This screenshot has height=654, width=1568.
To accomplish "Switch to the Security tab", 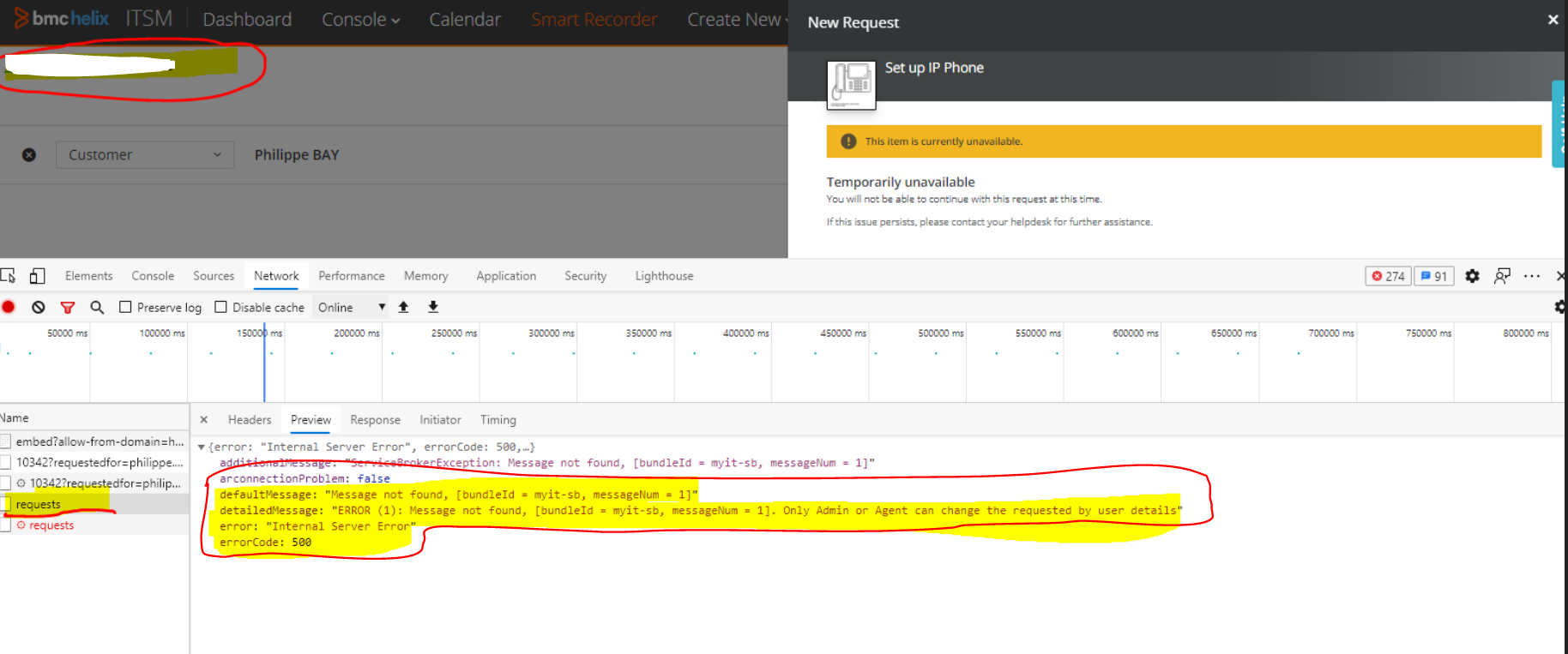I will coord(586,276).
